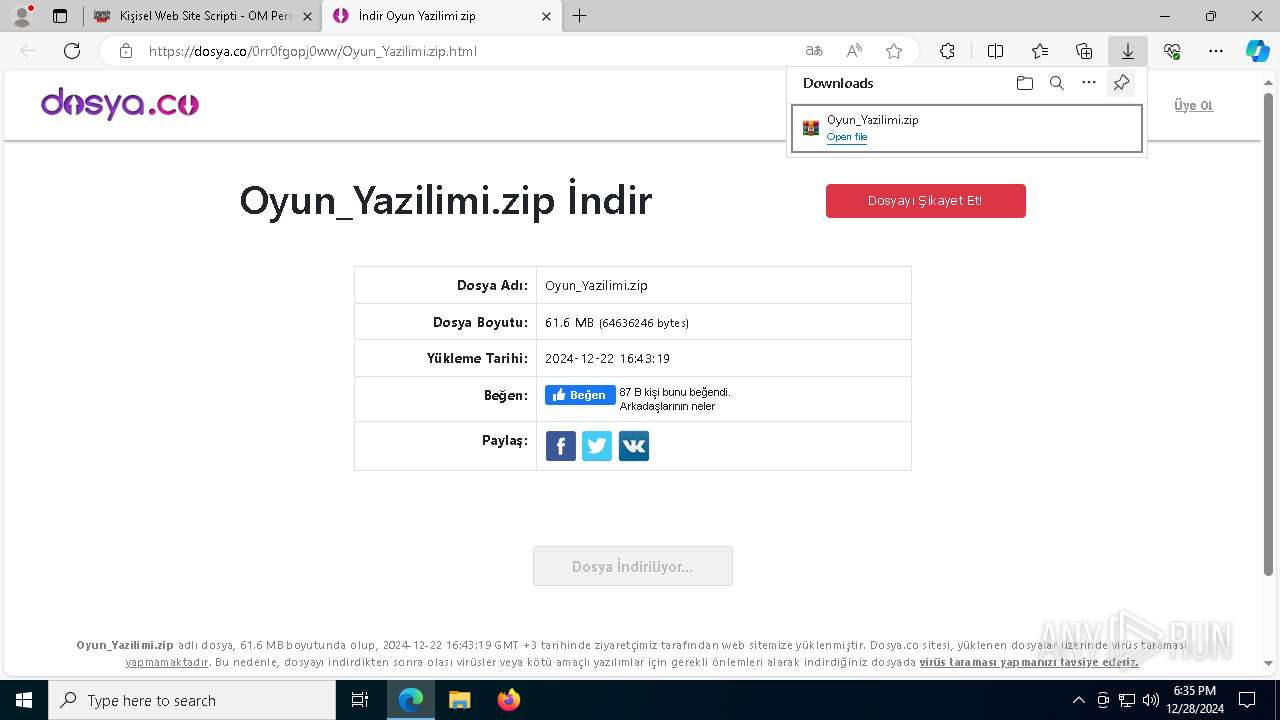The height and width of the screenshot is (720, 1280).
Task: Open Favorites list icon
Action: 1040,51
